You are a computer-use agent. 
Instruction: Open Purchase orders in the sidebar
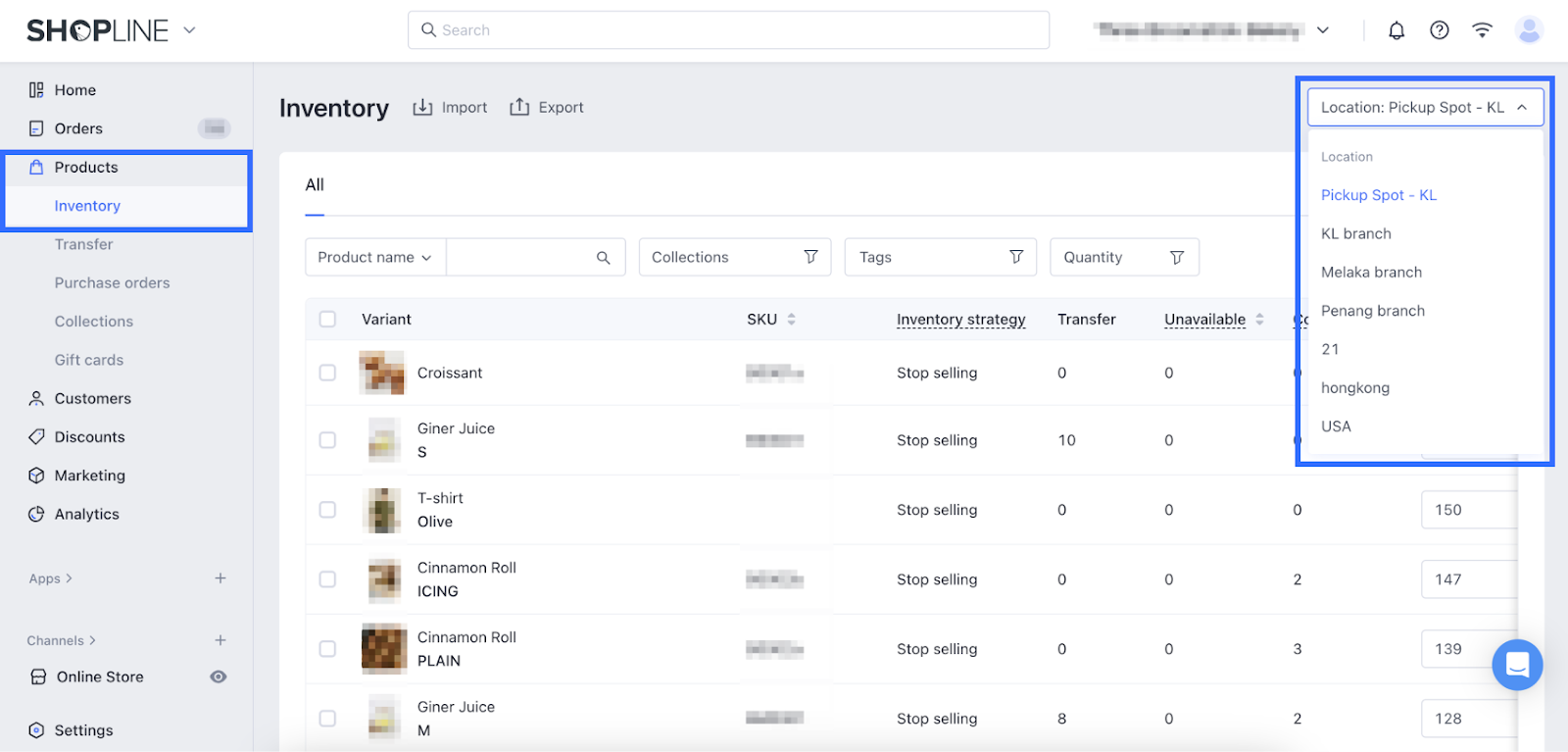[x=112, y=282]
